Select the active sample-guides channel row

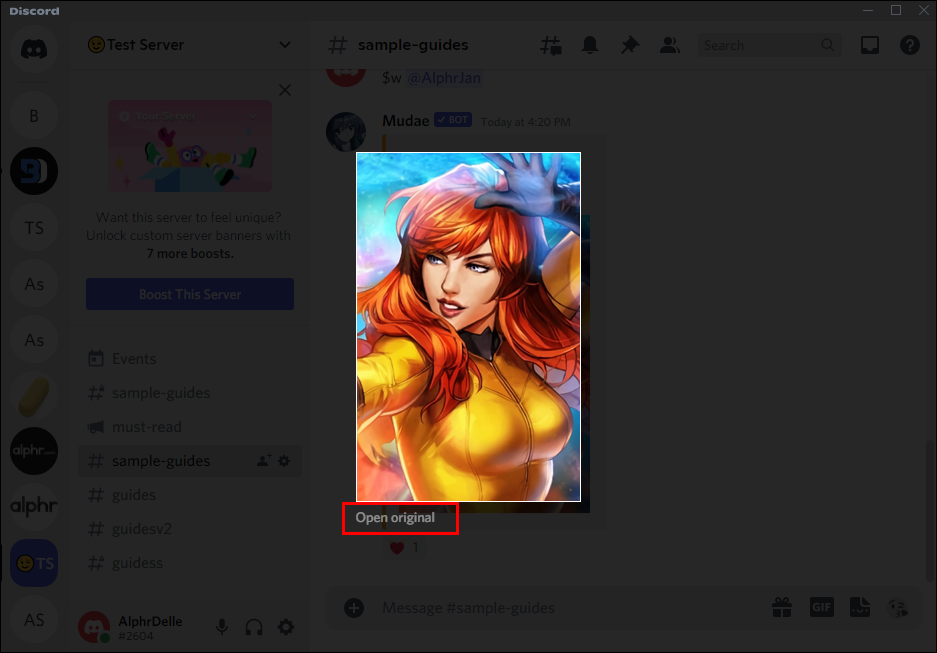(190, 461)
